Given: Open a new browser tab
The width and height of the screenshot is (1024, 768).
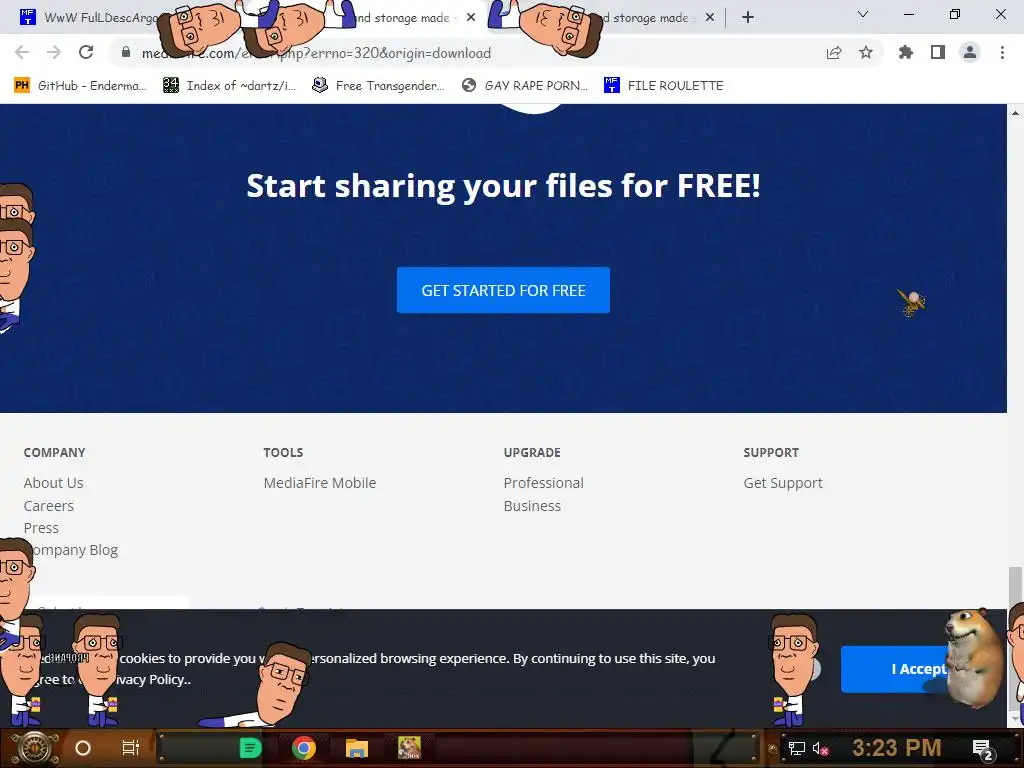Looking at the screenshot, I should pyautogui.click(x=748, y=18).
